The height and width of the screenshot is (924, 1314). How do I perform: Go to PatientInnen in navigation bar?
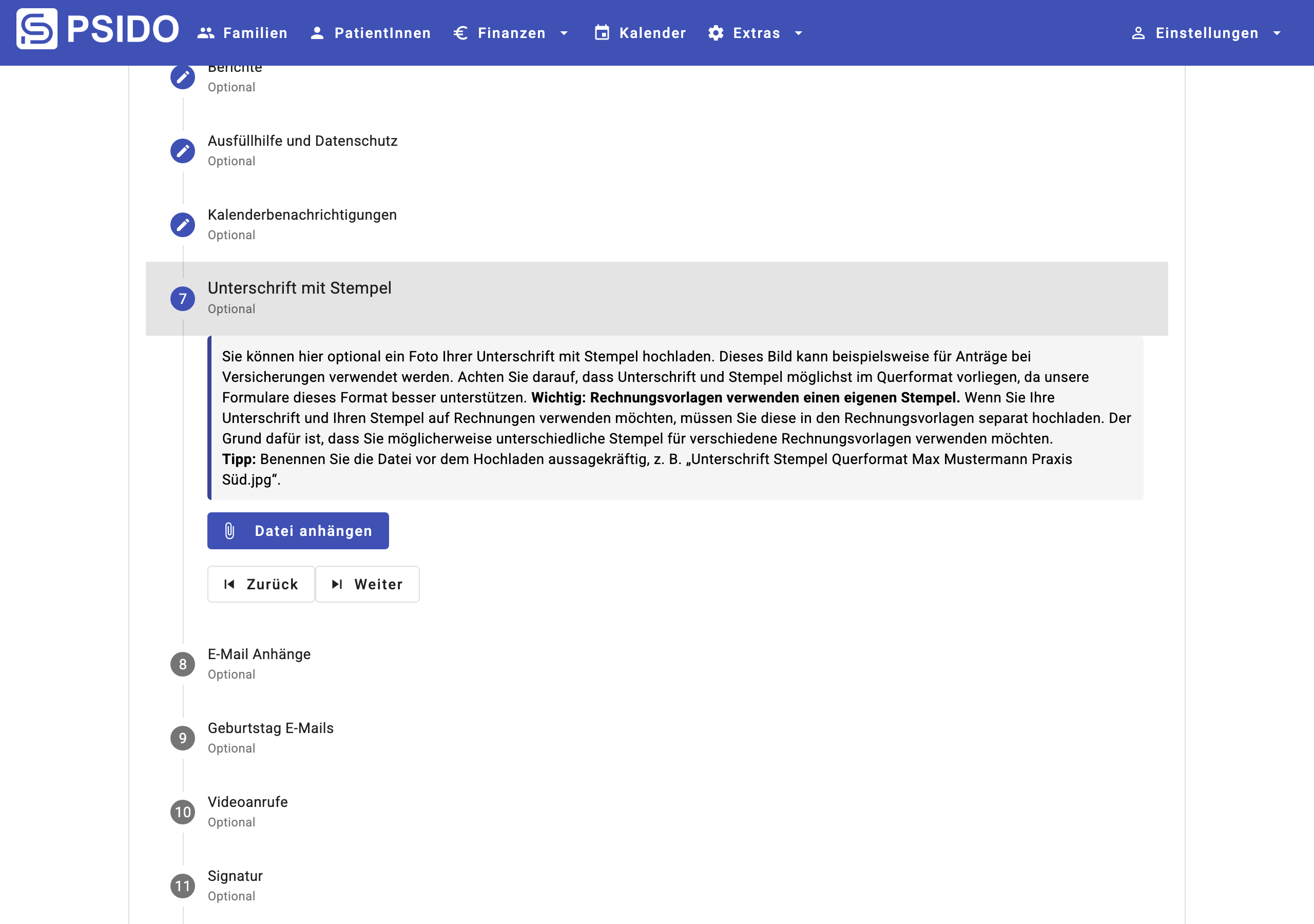tap(370, 33)
